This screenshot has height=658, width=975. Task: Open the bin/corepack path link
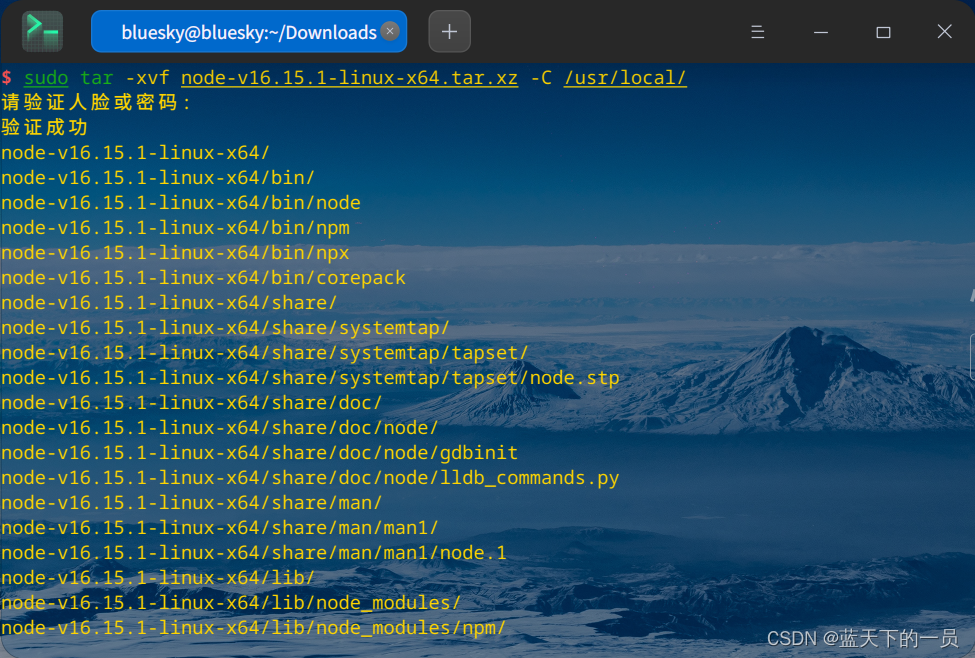point(202,277)
